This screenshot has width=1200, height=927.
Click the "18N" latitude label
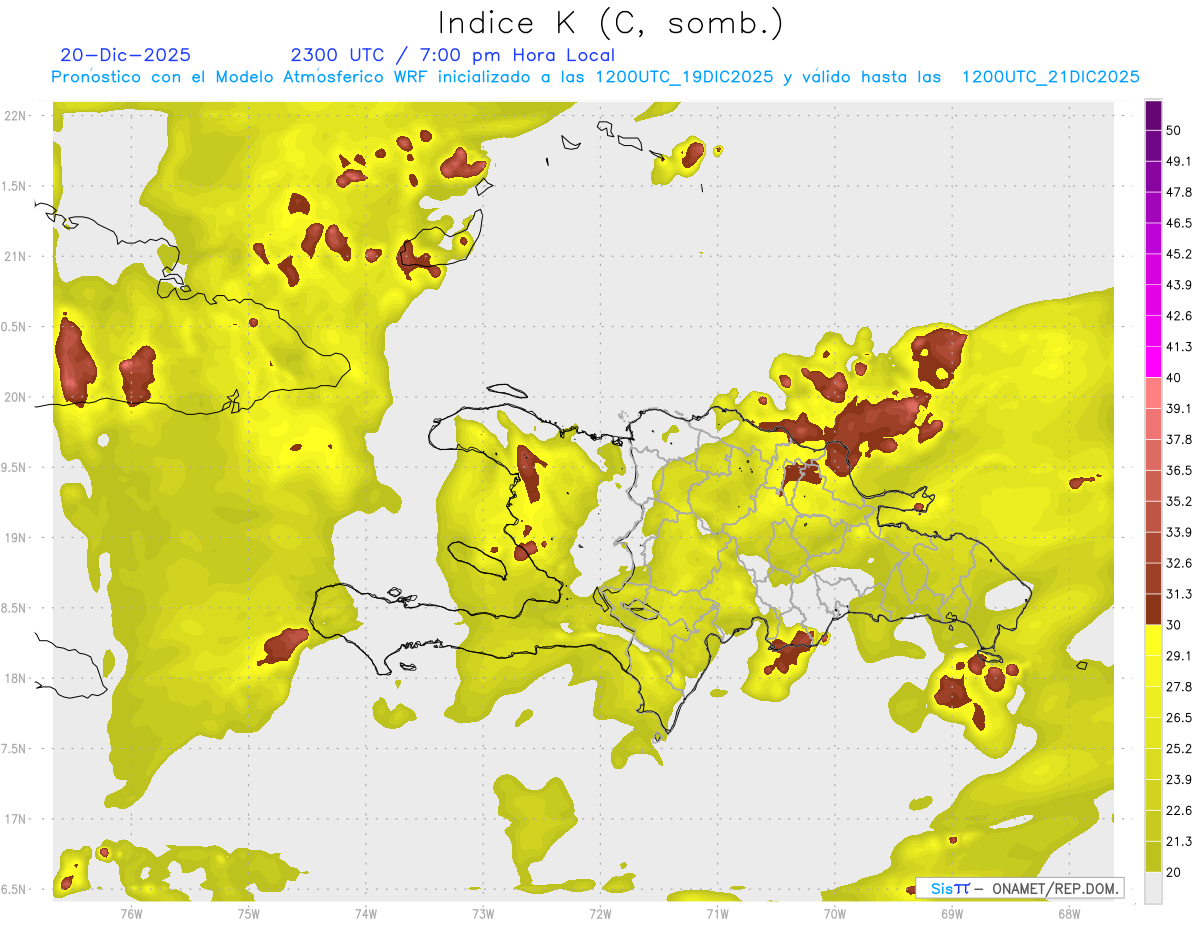(x=16, y=678)
